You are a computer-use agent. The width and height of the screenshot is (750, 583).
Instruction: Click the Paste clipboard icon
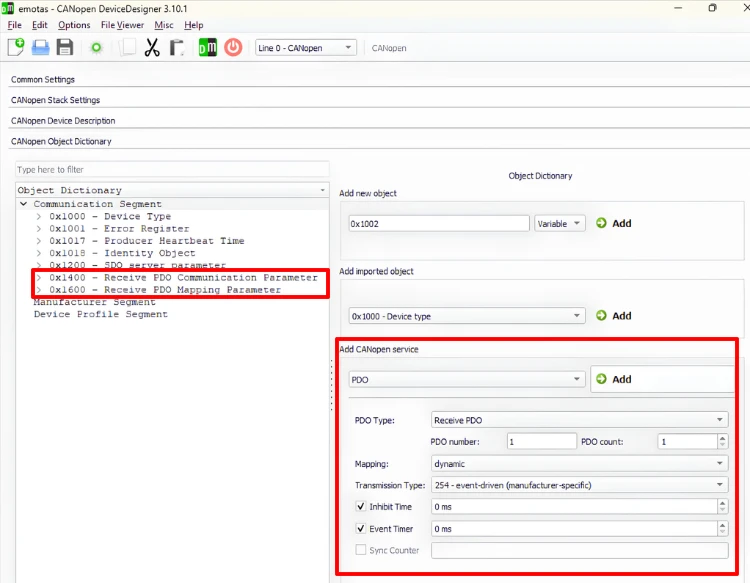(177, 47)
